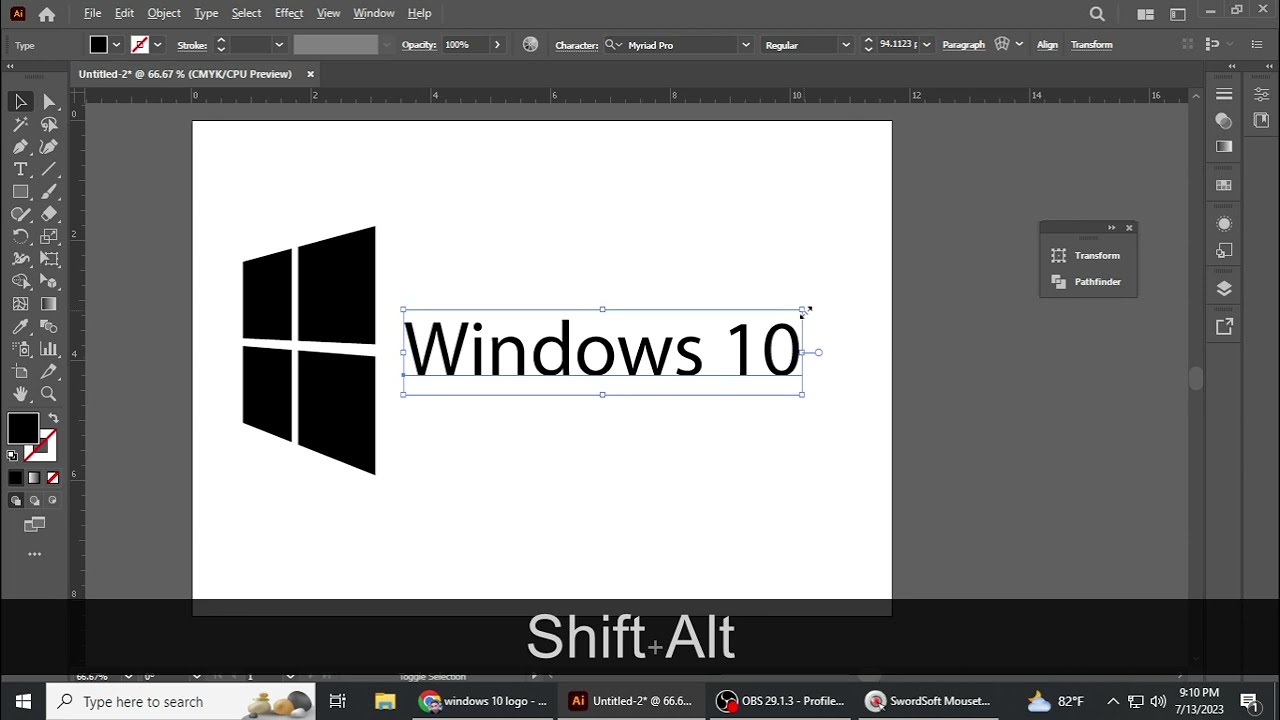Screen dimensions: 1280x720
Task: Swap fill and stroke colors
Action: 53,418
